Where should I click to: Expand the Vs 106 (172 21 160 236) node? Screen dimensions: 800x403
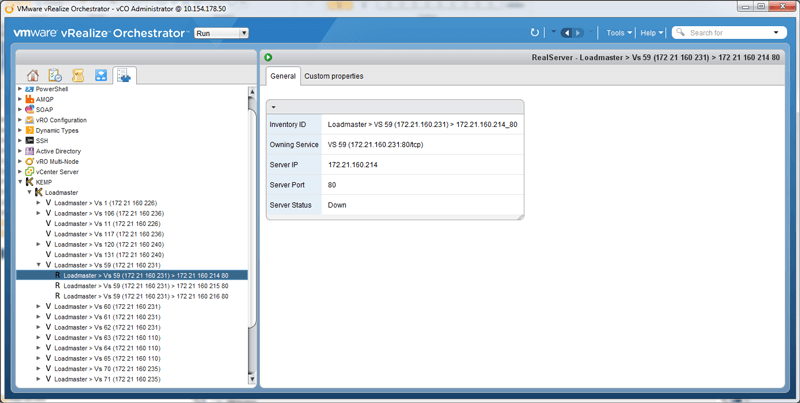coord(39,213)
